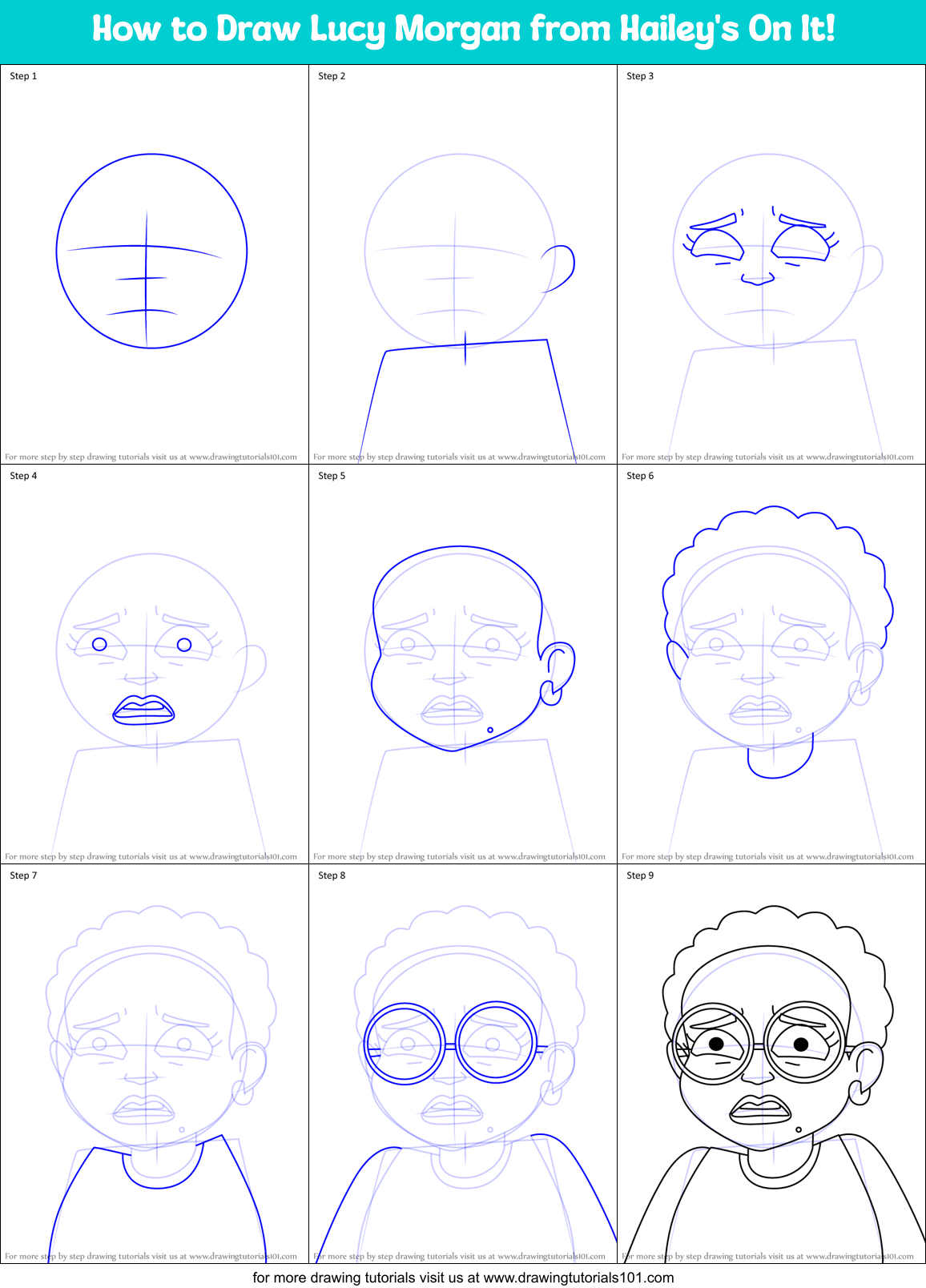Click the 'Step 3' label
Image resolution: width=926 pixels, height=1288 pixels.
click(640, 76)
